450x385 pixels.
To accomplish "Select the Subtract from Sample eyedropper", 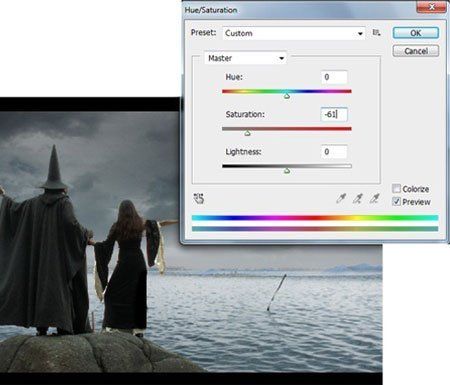I will pos(375,198).
